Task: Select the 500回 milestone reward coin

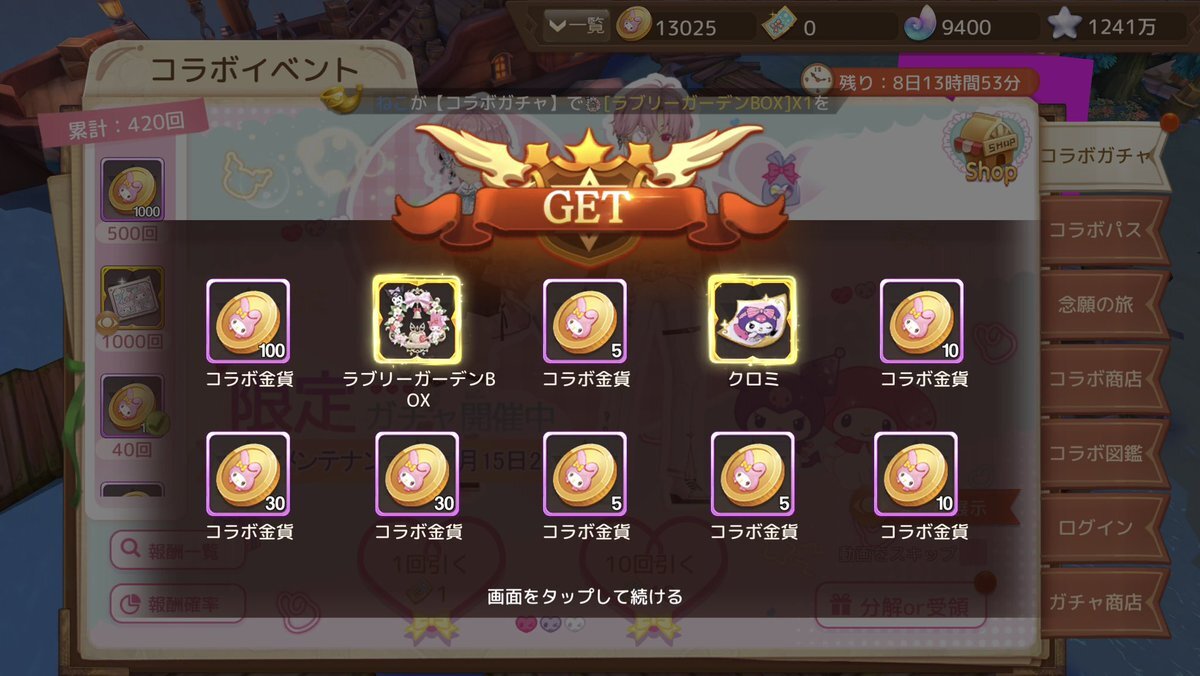Action: (133, 190)
